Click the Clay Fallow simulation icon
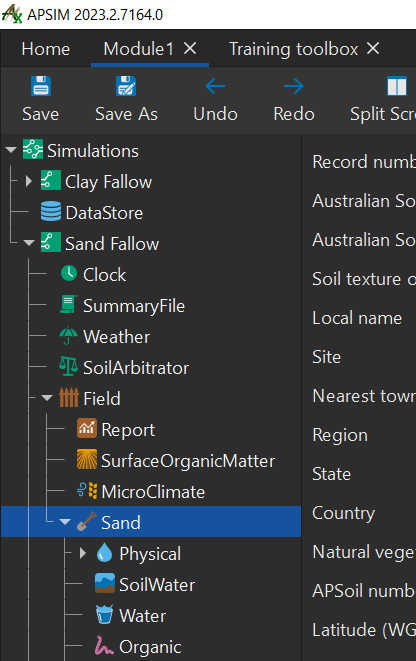This screenshot has width=416, height=661. coord(51,180)
